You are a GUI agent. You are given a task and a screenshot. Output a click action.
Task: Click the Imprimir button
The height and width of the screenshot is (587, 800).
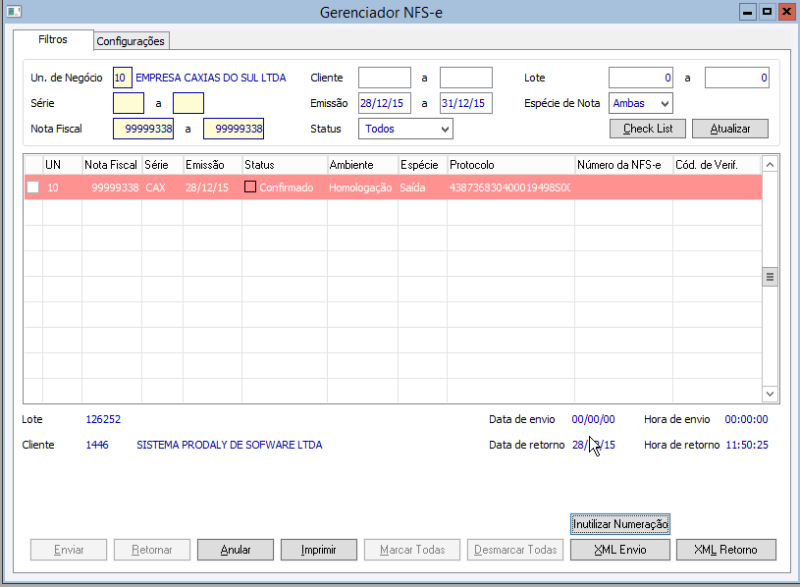pyautogui.click(x=319, y=550)
